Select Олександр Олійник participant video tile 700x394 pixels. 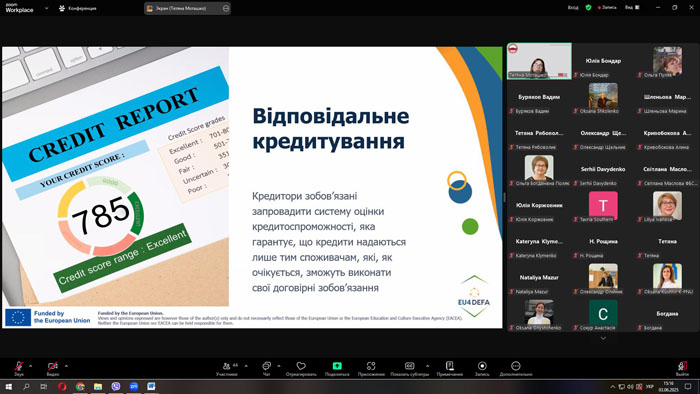[603, 278]
